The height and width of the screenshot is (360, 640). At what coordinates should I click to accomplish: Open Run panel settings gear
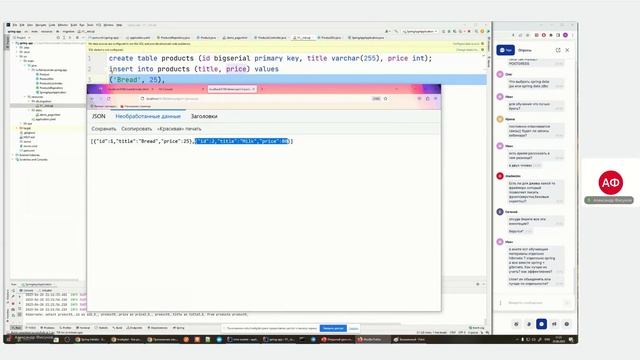pos(478,284)
